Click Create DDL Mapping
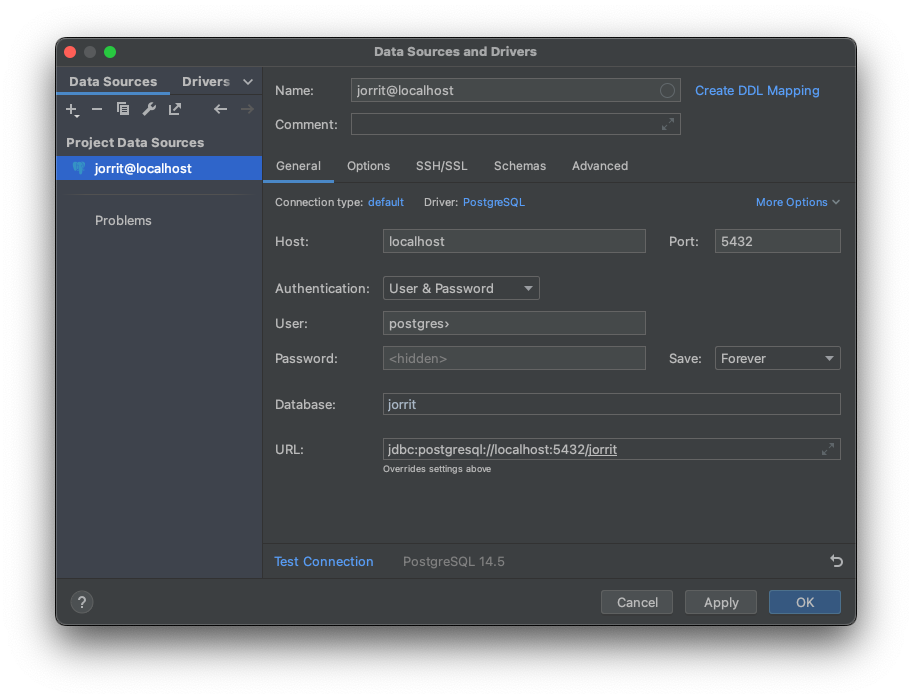The height and width of the screenshot is (699, 912). pos(757,90)
